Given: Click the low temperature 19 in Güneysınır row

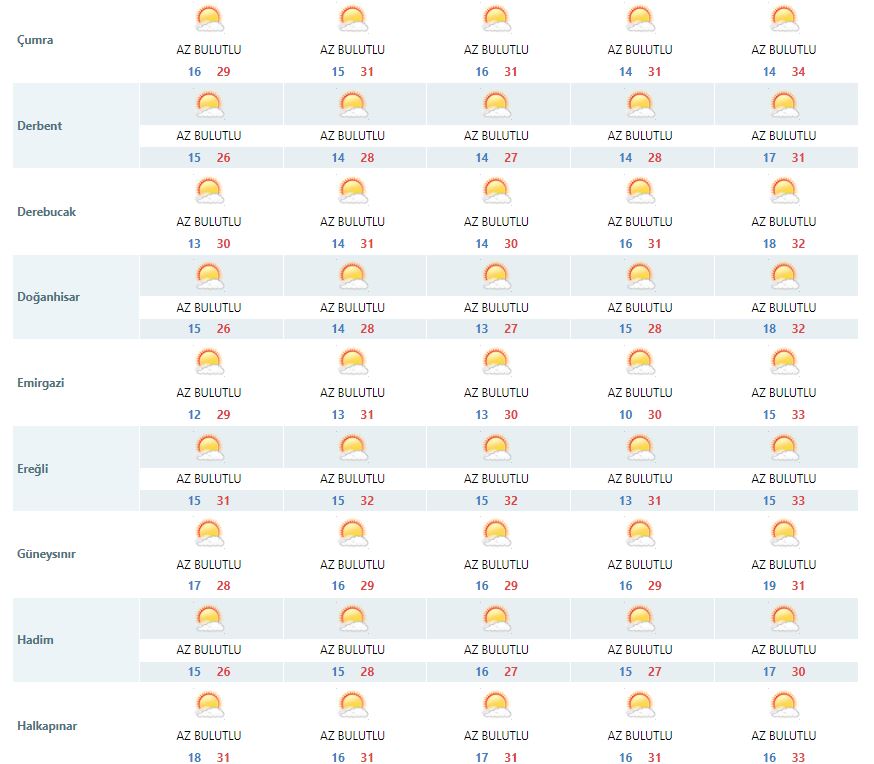Looking at the screenshot, I should click(770, 586).
